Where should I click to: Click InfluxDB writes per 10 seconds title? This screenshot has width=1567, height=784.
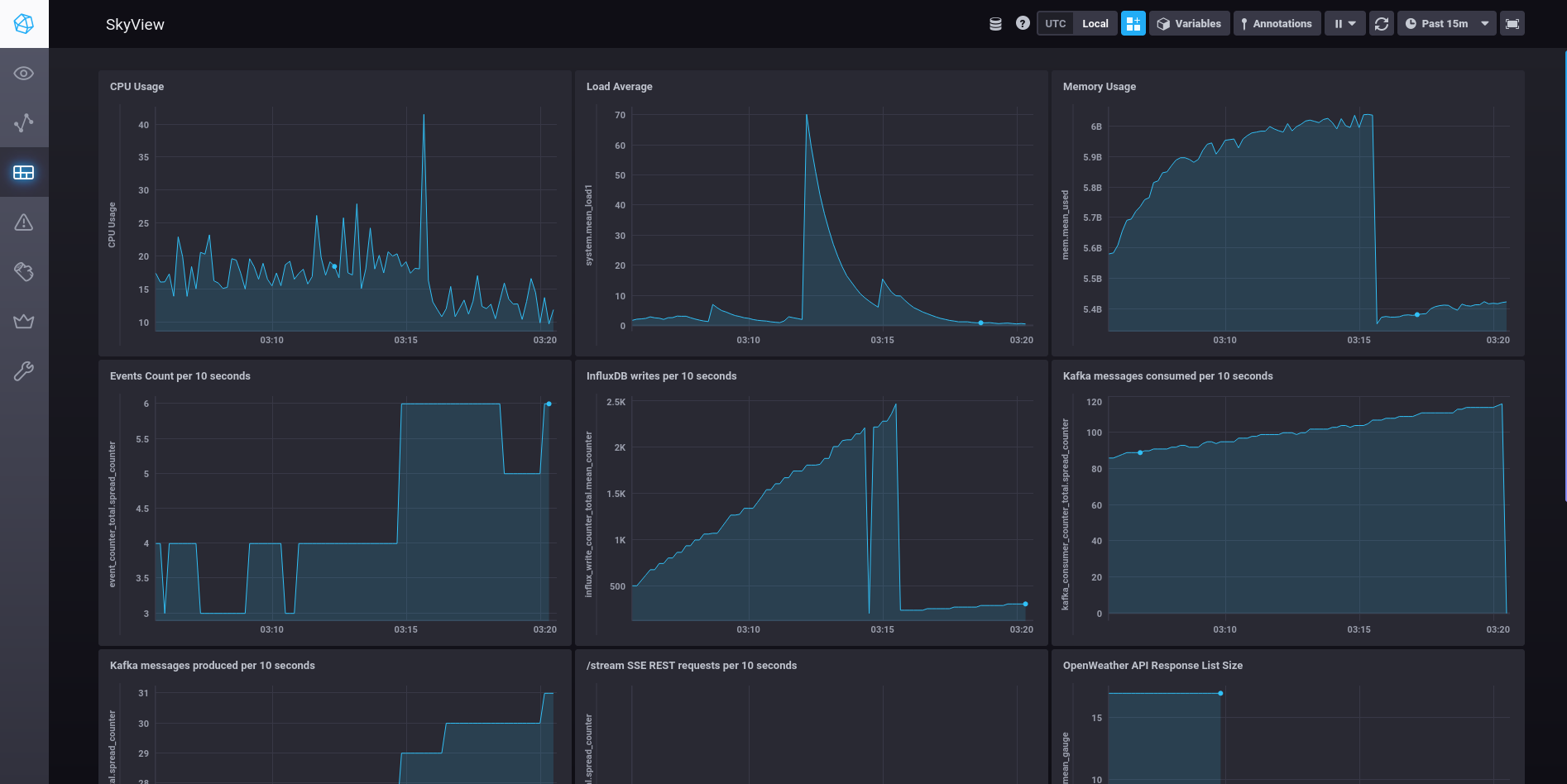coord(662,376)
